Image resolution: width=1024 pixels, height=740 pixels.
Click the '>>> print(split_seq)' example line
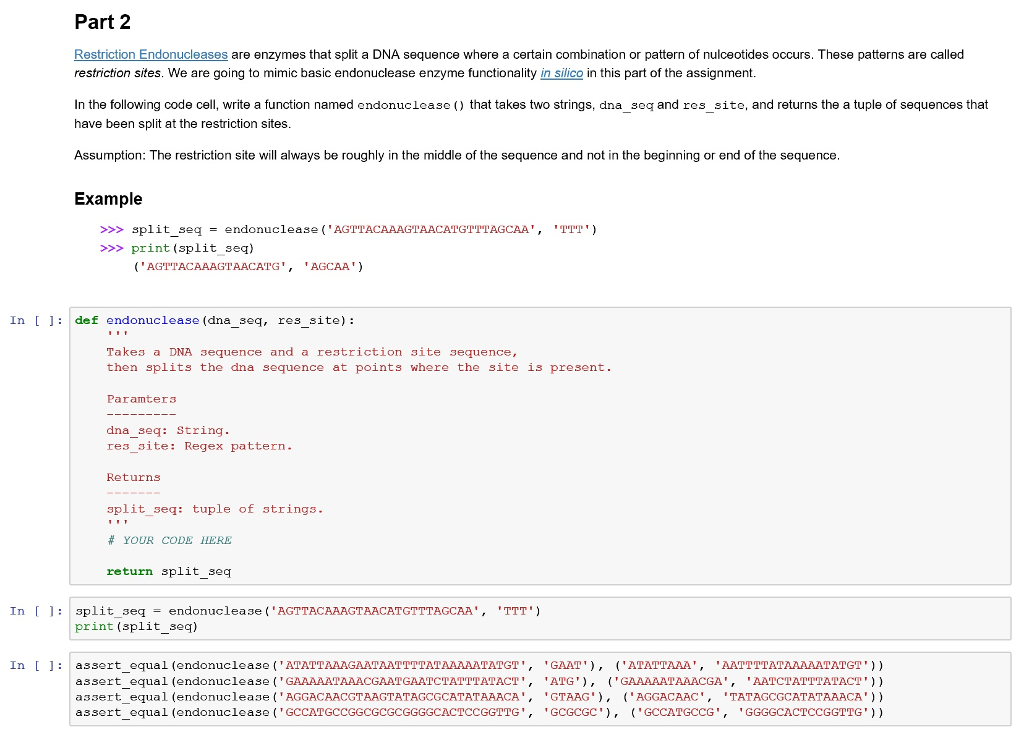tap(177, 248)
